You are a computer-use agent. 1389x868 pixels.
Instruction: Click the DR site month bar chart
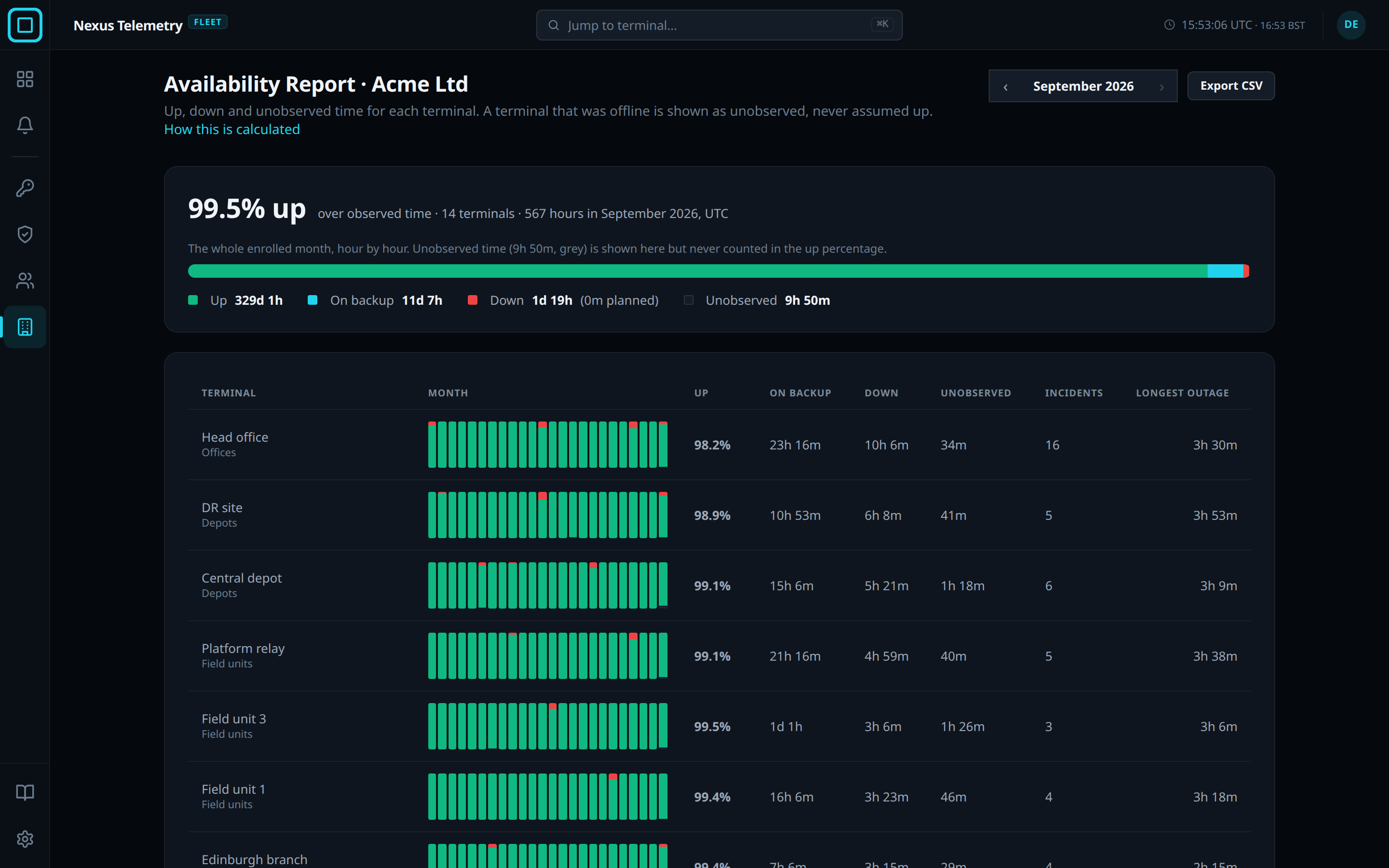pos(547,515)
